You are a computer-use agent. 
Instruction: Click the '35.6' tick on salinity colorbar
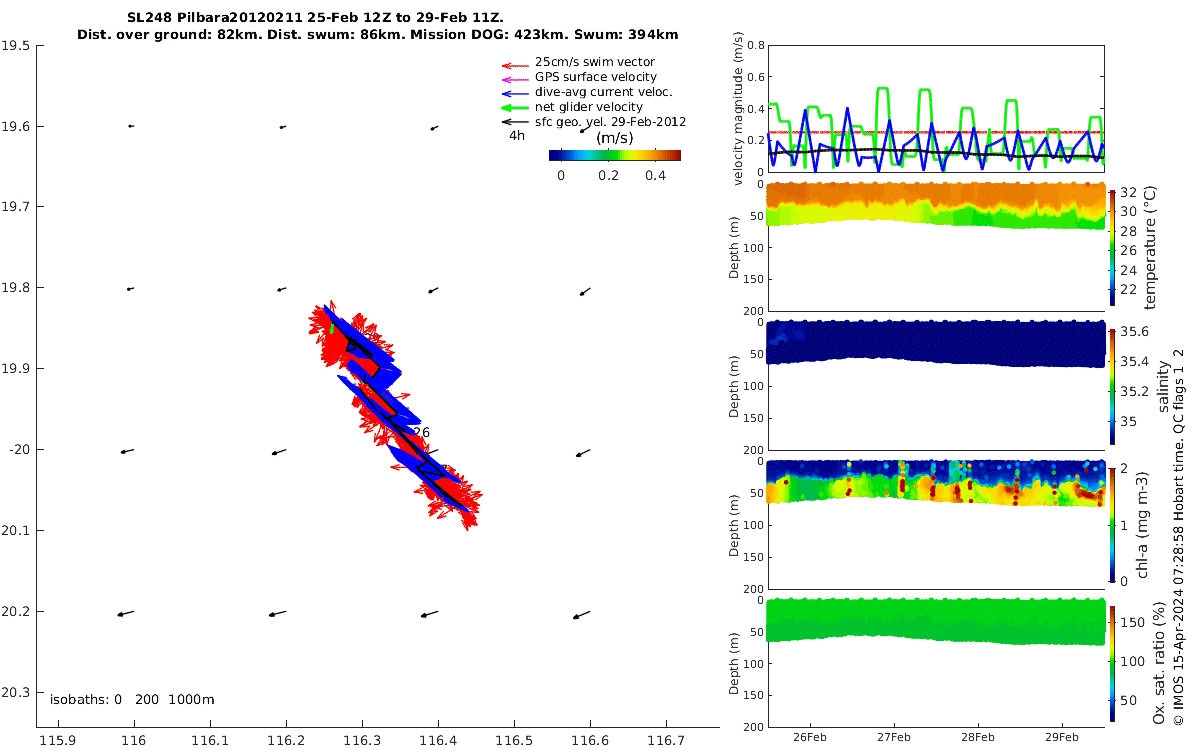[x=1131, y=333]
